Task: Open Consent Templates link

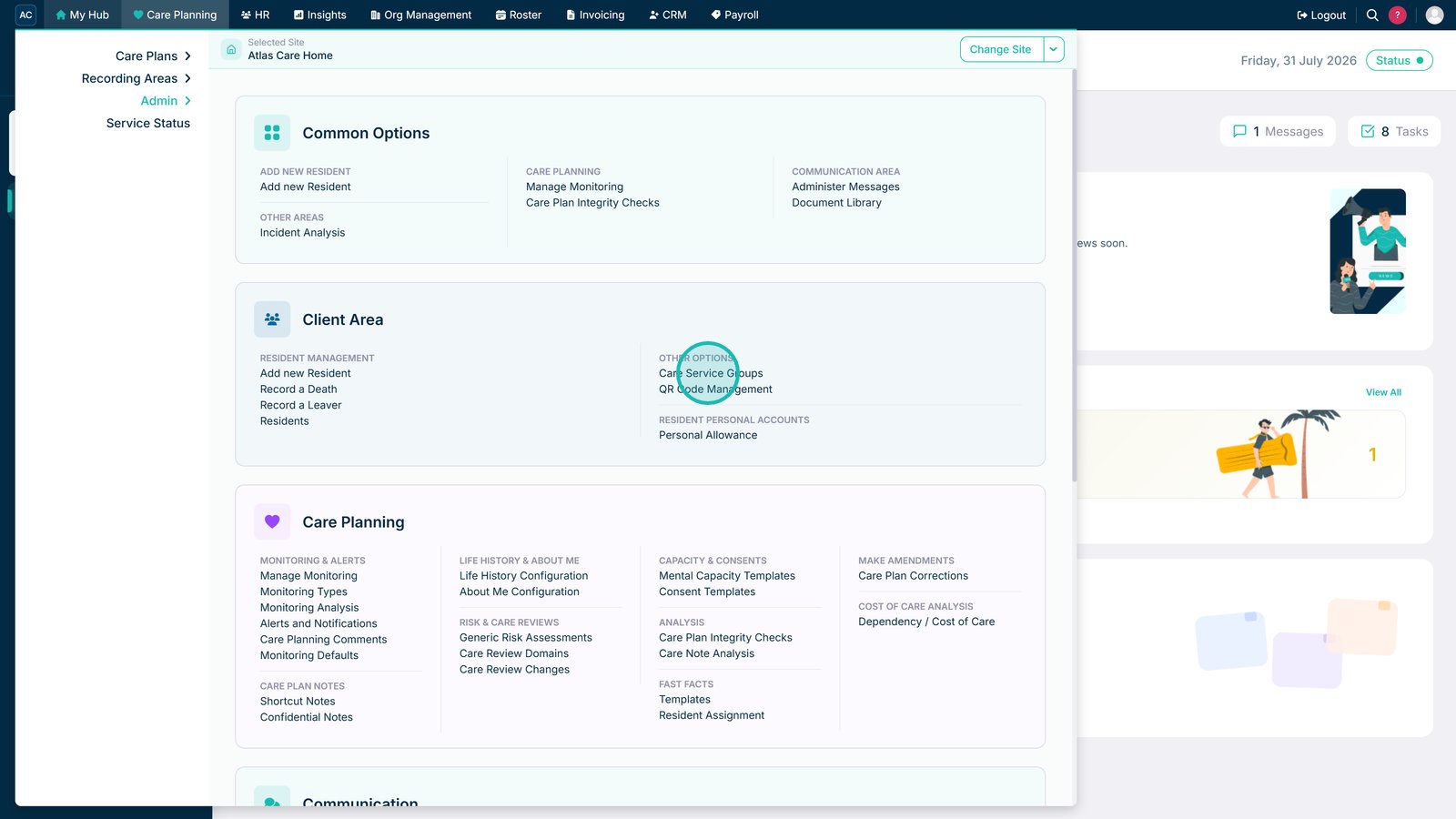Action: click(707, 591)
